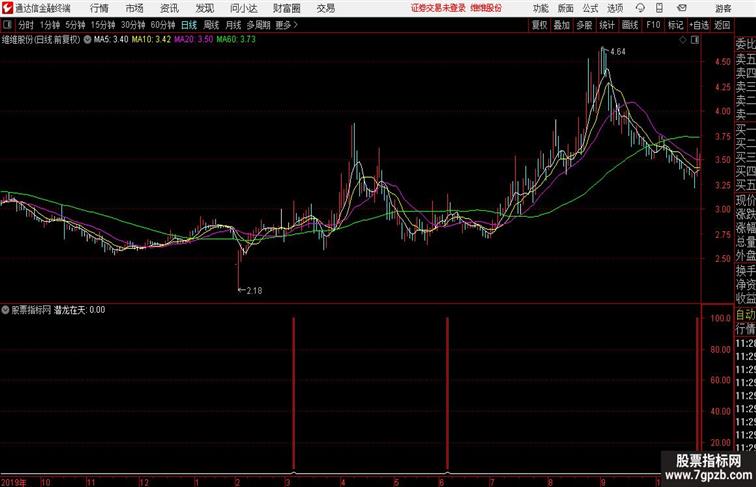Open the 财富圈 menu
Screen dimensions: 756x487
(x=286, y=8)
